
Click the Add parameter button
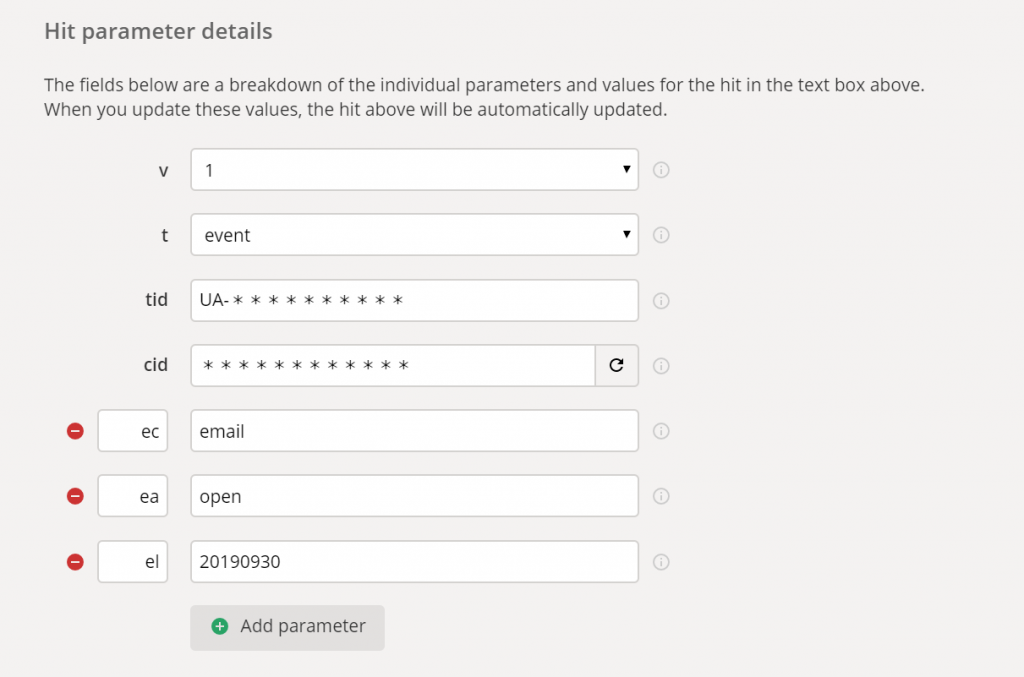pyautogui.click(x=287, y=627)
